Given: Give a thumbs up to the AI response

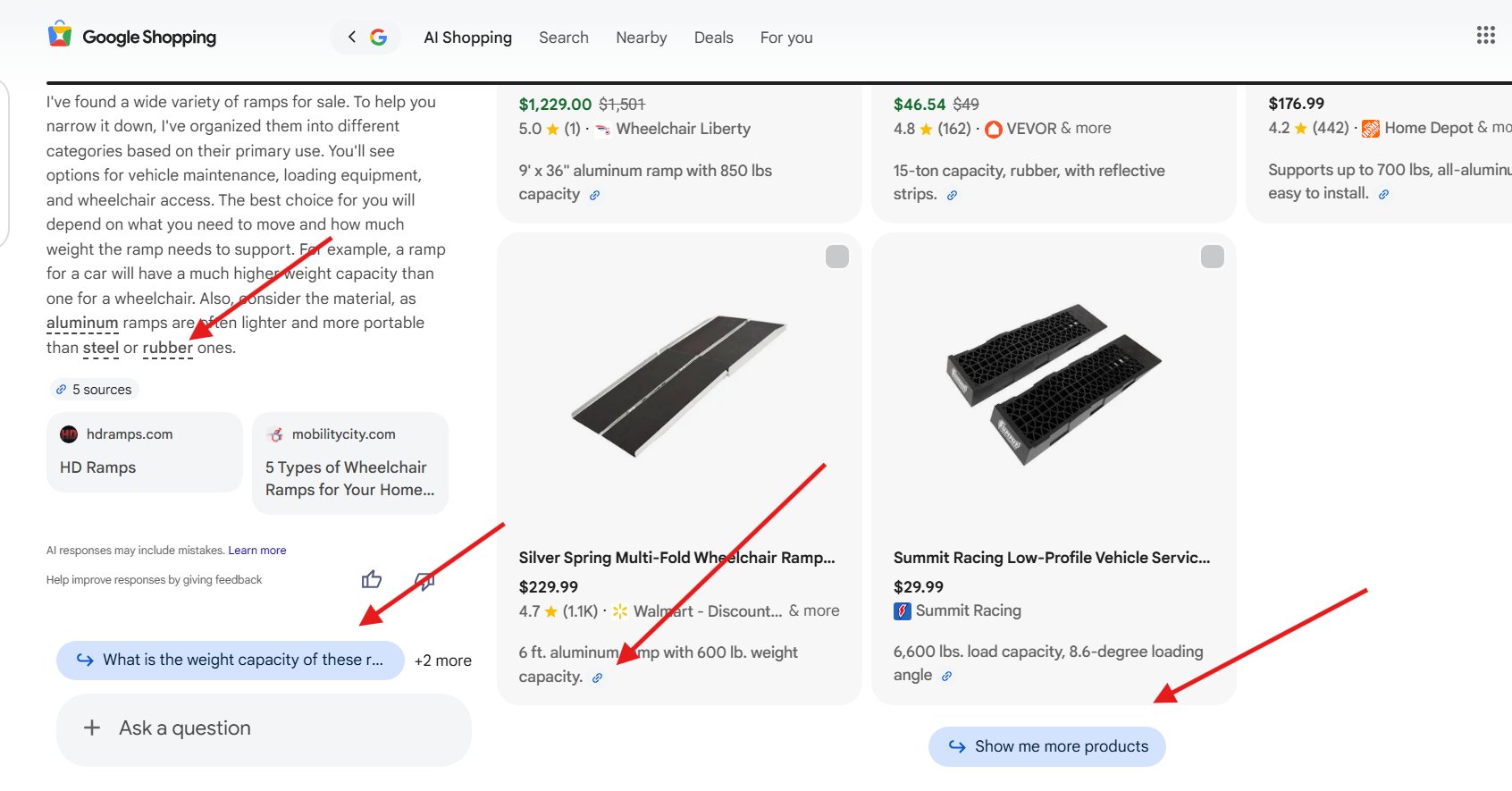Looking at the screenshot, I should [x=372, y=580].
